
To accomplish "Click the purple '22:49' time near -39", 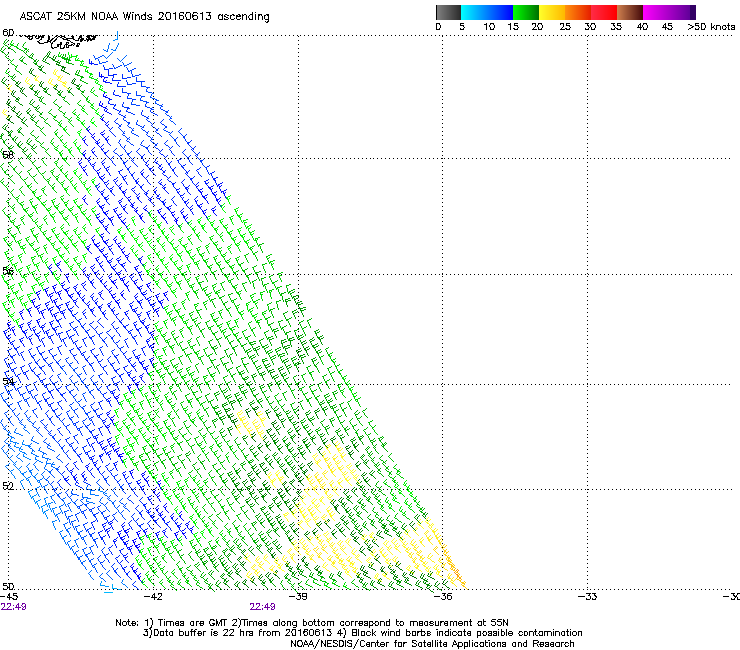I will pos(262,607).
